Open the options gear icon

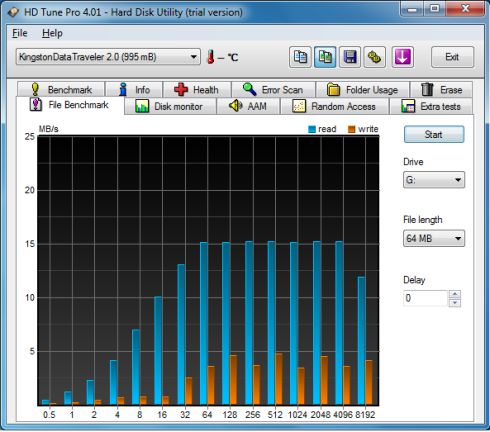coord(374,57)
